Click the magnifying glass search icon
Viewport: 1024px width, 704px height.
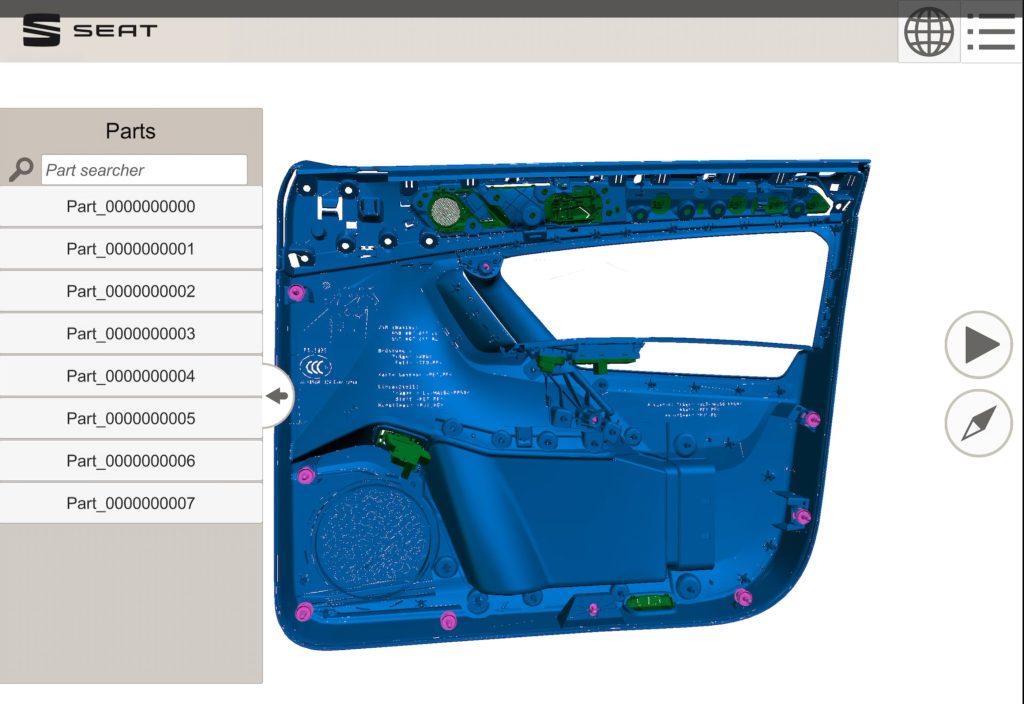pos(21,170)
